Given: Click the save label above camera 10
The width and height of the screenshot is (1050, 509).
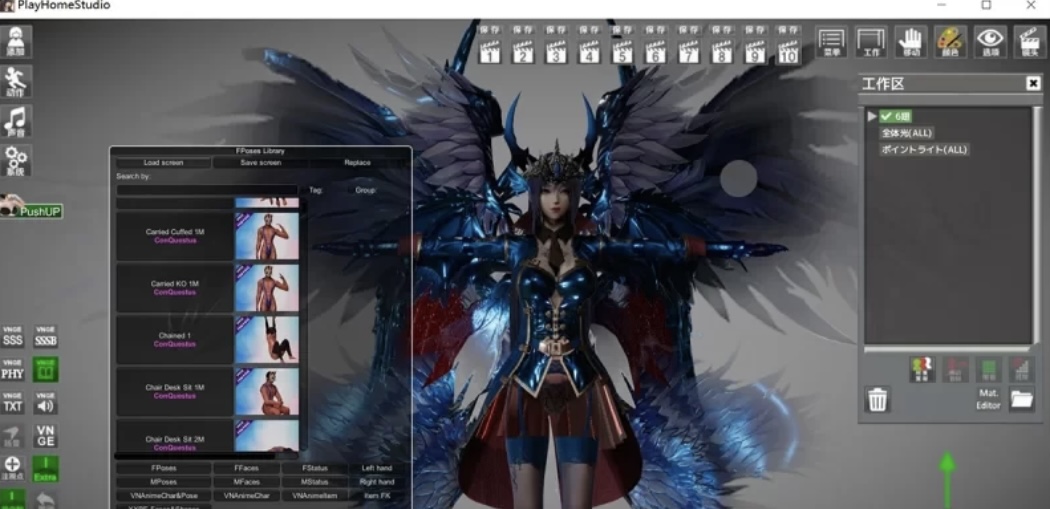Looking at the screenshot, I should (788, 30).
